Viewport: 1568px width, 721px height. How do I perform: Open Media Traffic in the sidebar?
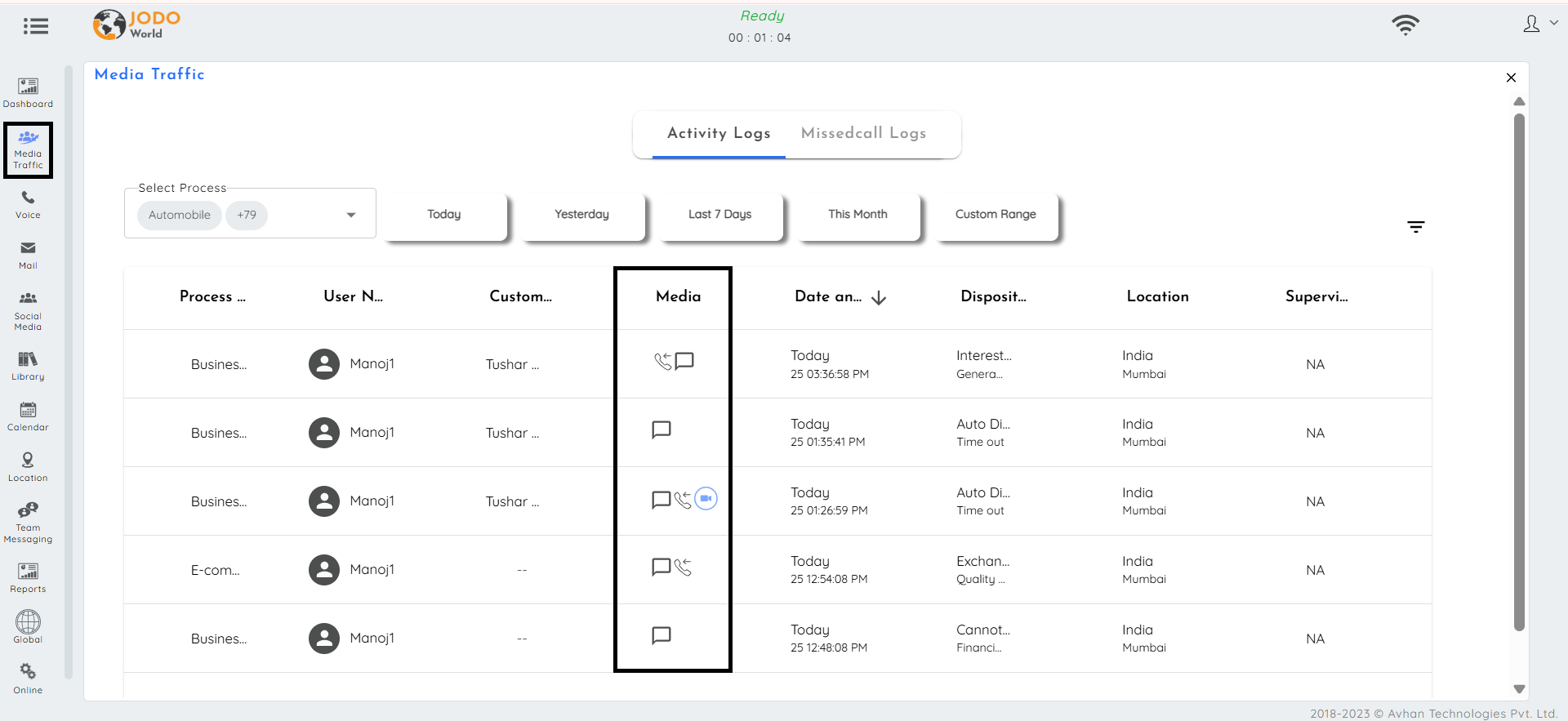click(28, 150)
